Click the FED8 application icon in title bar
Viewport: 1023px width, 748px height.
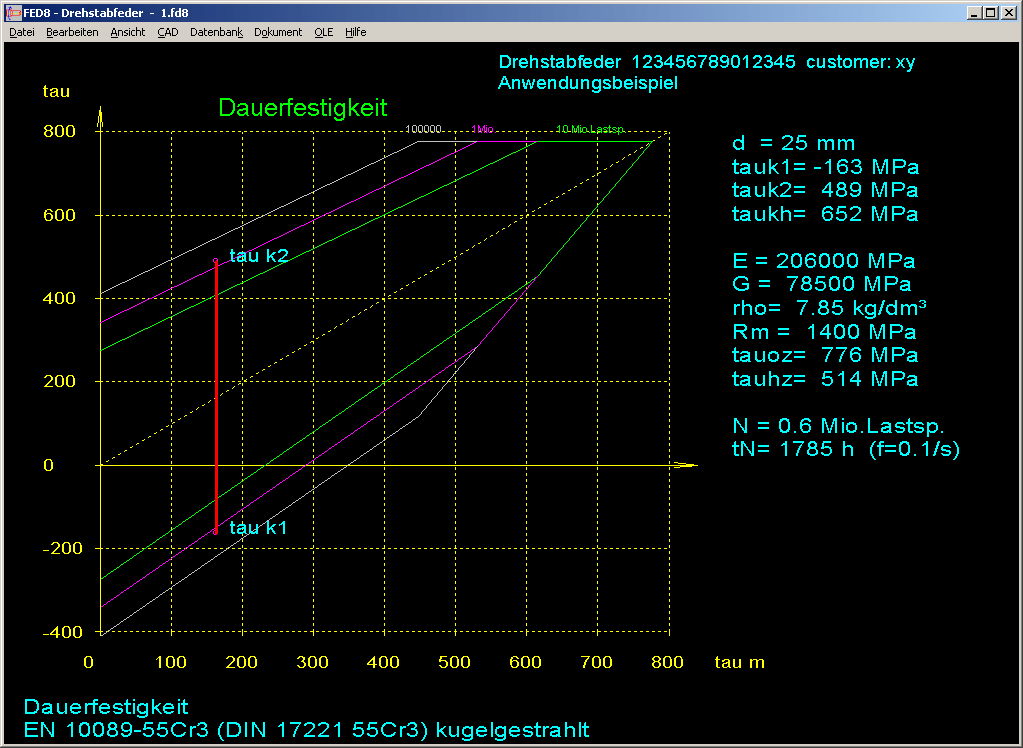click(13, 13)
